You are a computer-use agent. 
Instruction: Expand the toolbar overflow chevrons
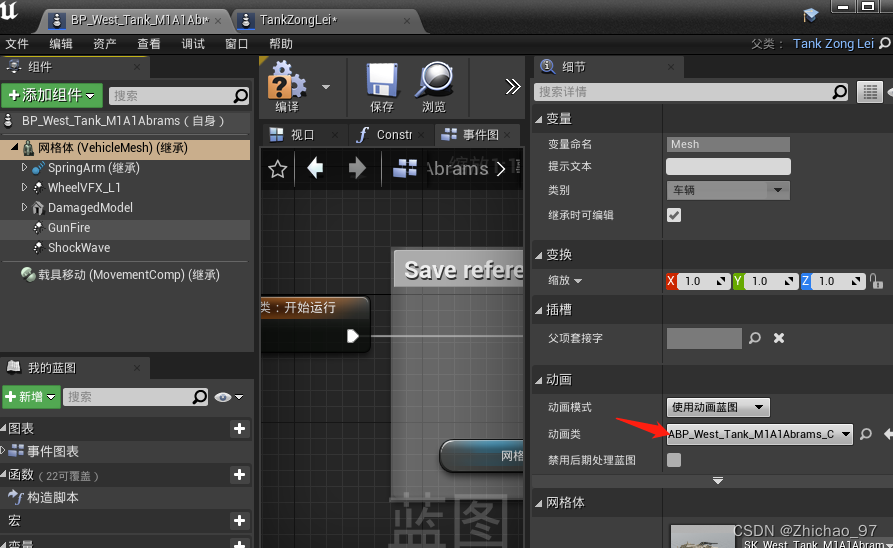[x=513, y=87]
